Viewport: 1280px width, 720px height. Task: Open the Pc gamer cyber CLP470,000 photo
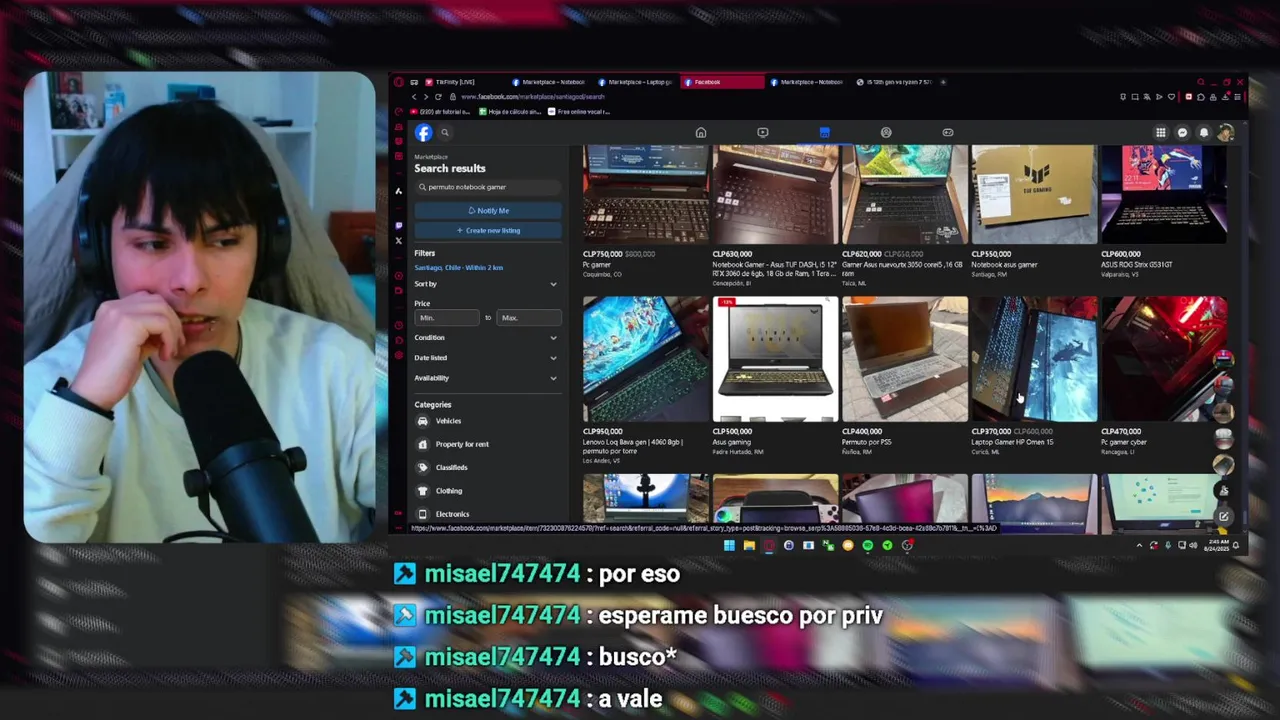click(x=1164, y=359)
